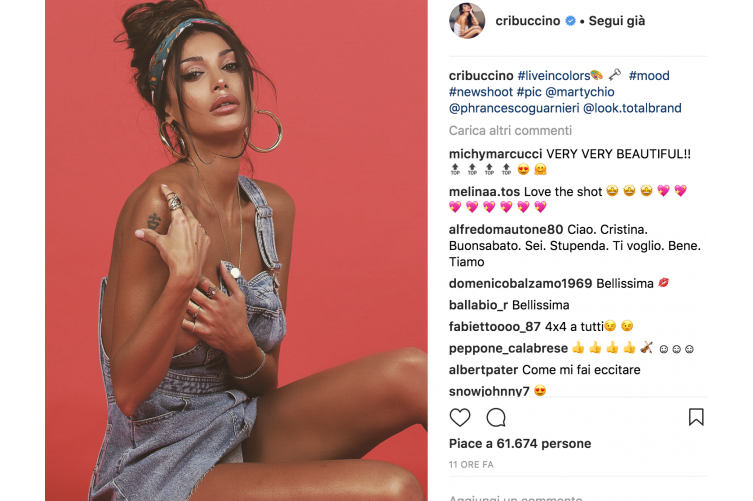
Task: Open cribuccino's profile picture avatar
Action: pyautogui.click(x=467, y=21)
